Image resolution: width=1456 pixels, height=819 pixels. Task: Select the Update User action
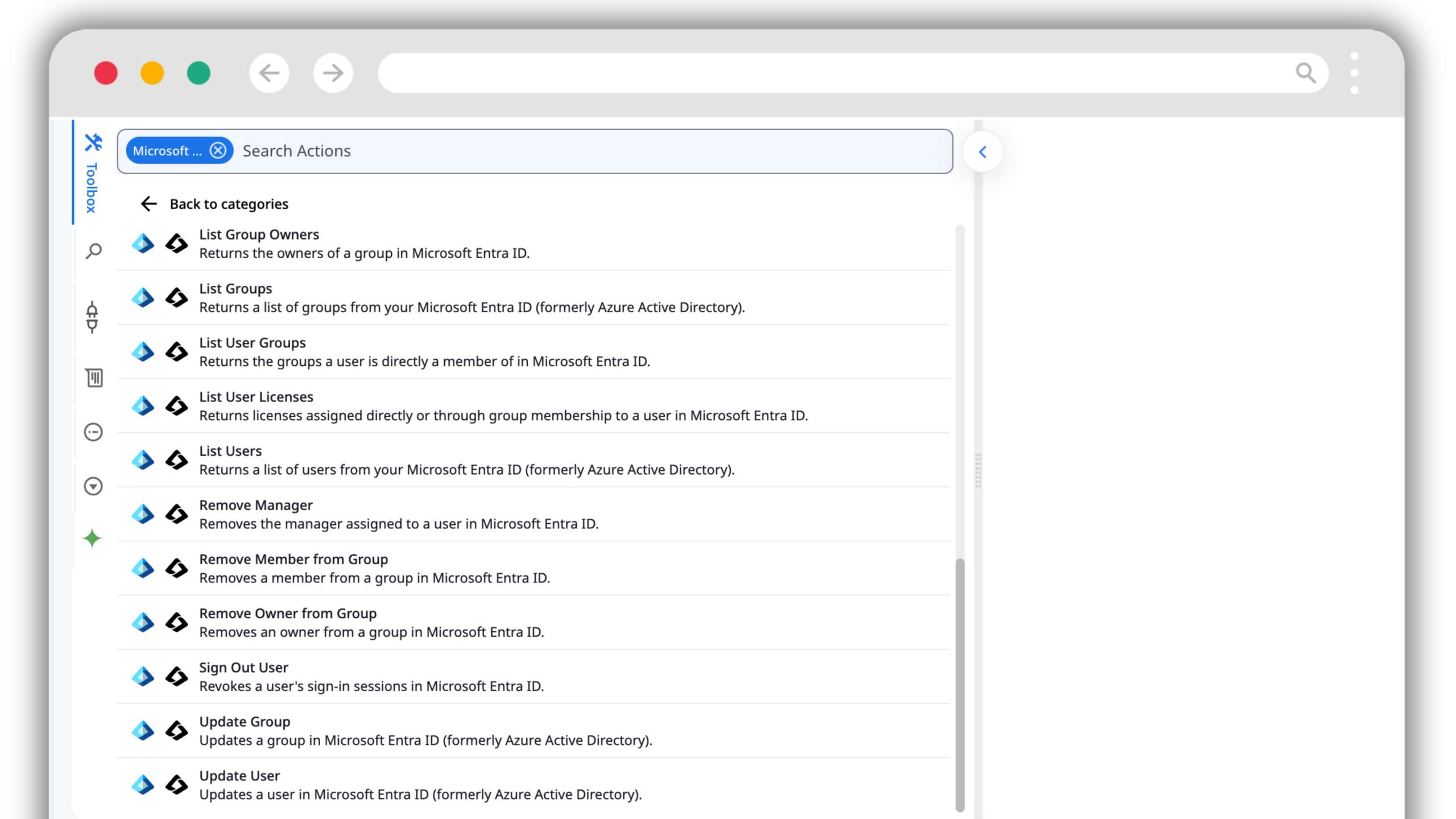tap(533, 784)
